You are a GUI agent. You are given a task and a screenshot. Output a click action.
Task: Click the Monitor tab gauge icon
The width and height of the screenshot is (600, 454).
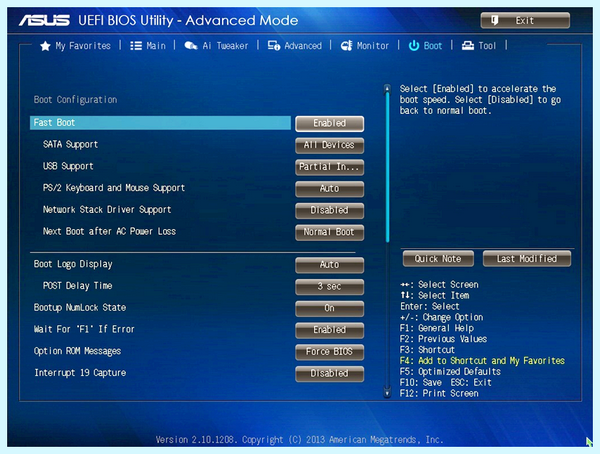[346, 46]
